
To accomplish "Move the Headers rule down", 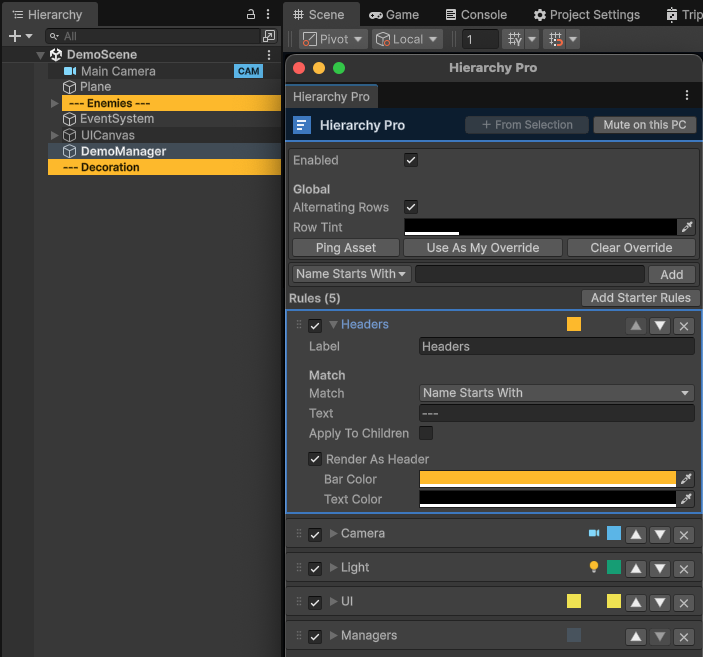I will click(x=660, y=326).
